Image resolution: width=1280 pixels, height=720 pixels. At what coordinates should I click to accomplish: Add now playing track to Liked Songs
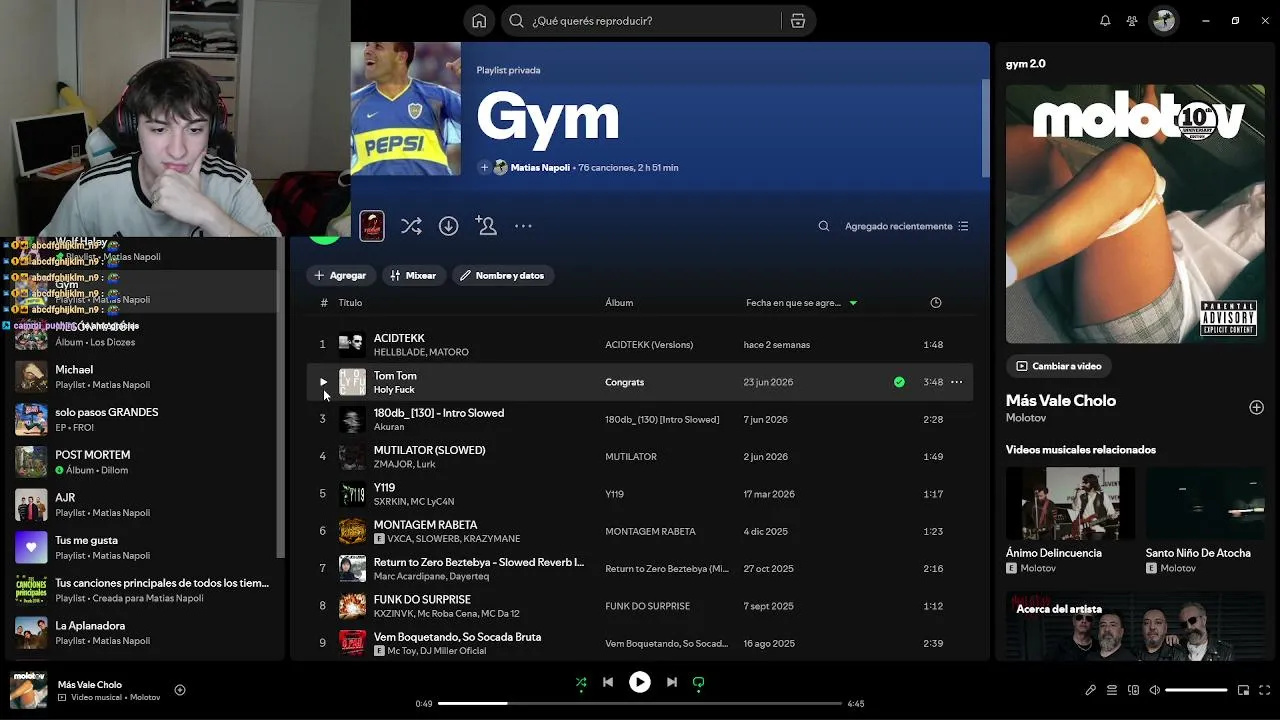coord(180,690)
